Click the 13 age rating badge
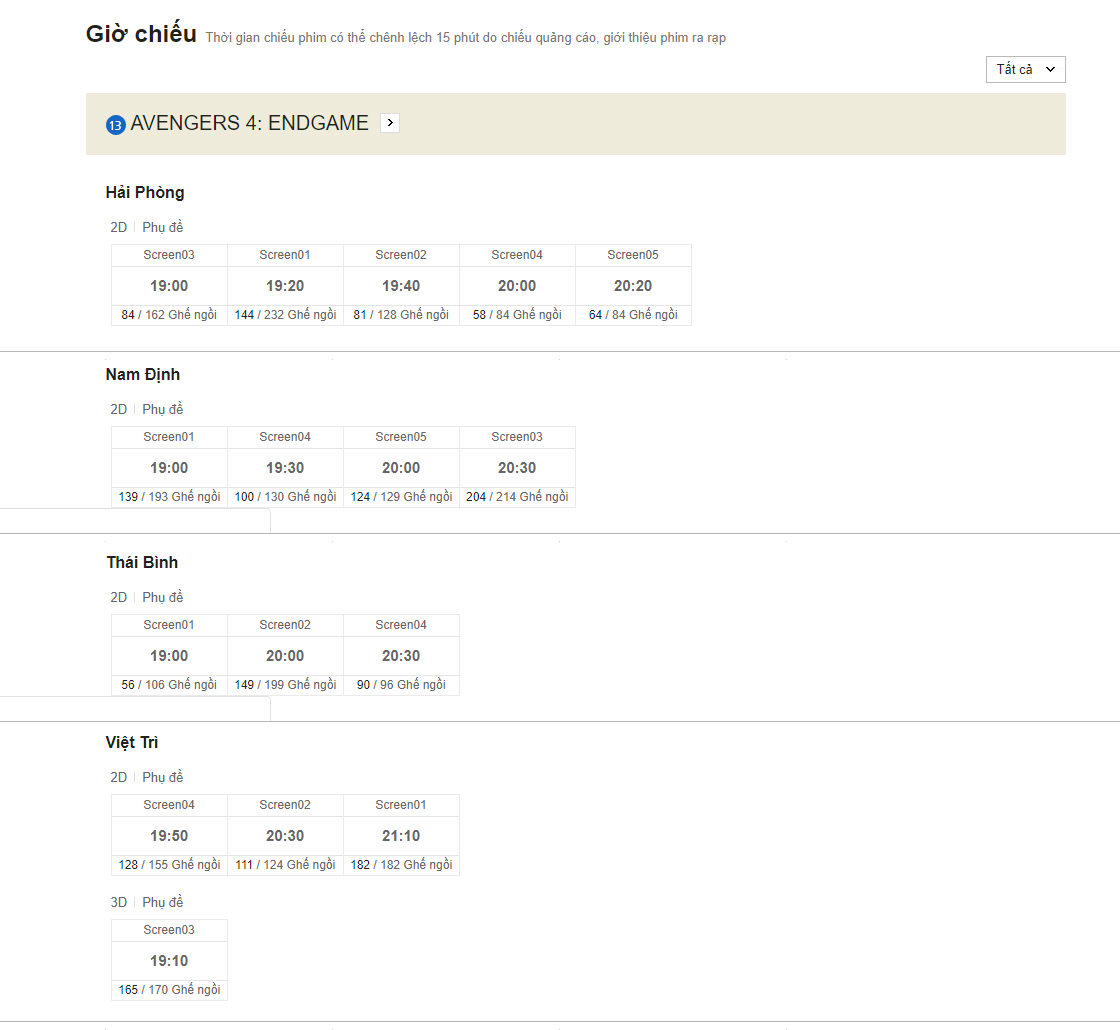1120x1030 pixels. tap(116, 125)
